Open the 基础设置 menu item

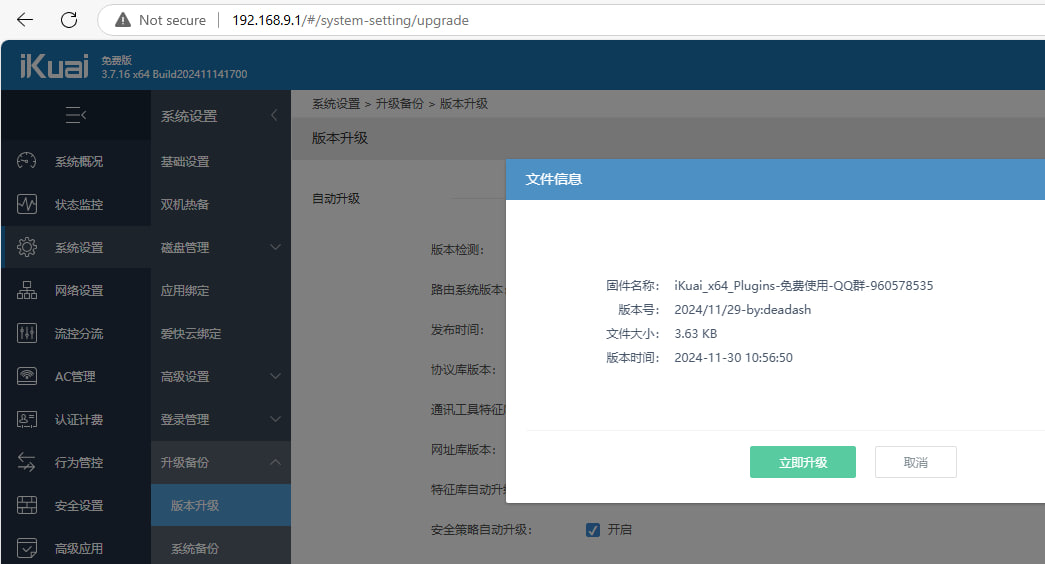coord(185,161)
